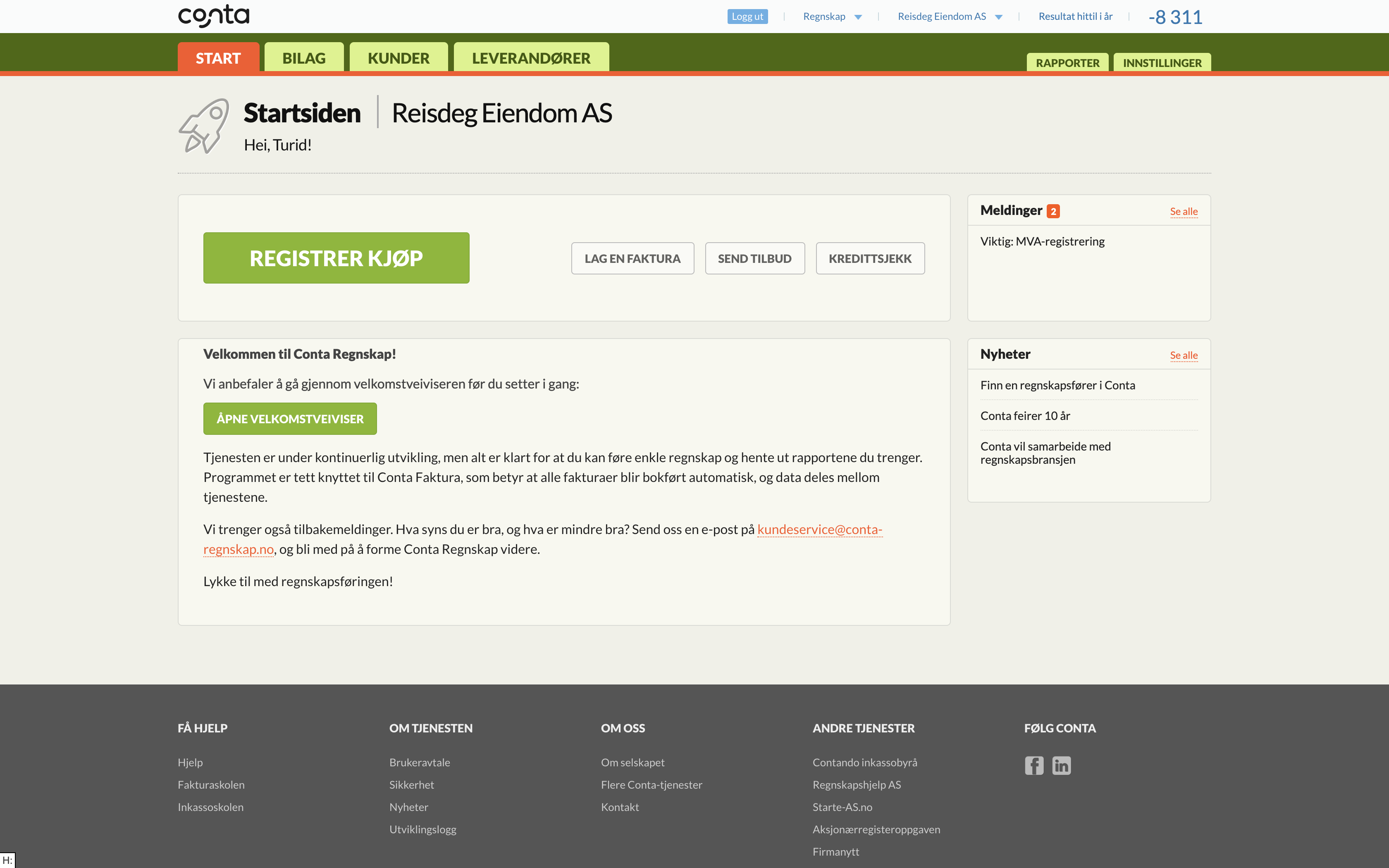Open Conta's Facebook page icon
The height and width of the screenshot is (868, 1389).
tap(1034, 765)
